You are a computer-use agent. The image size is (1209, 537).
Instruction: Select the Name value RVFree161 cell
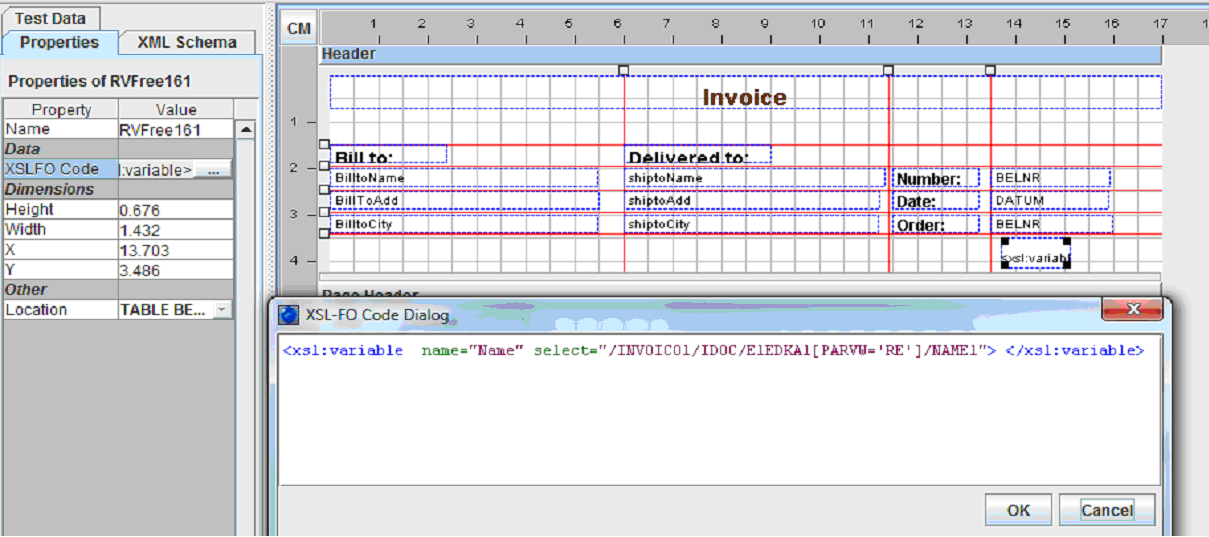pyautogui.click(x=175, y=130)
